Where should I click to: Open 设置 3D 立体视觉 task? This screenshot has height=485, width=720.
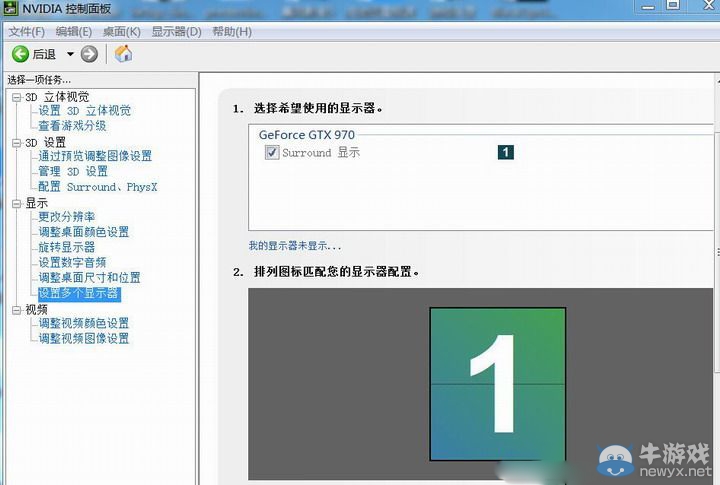(x=84, y=111)
